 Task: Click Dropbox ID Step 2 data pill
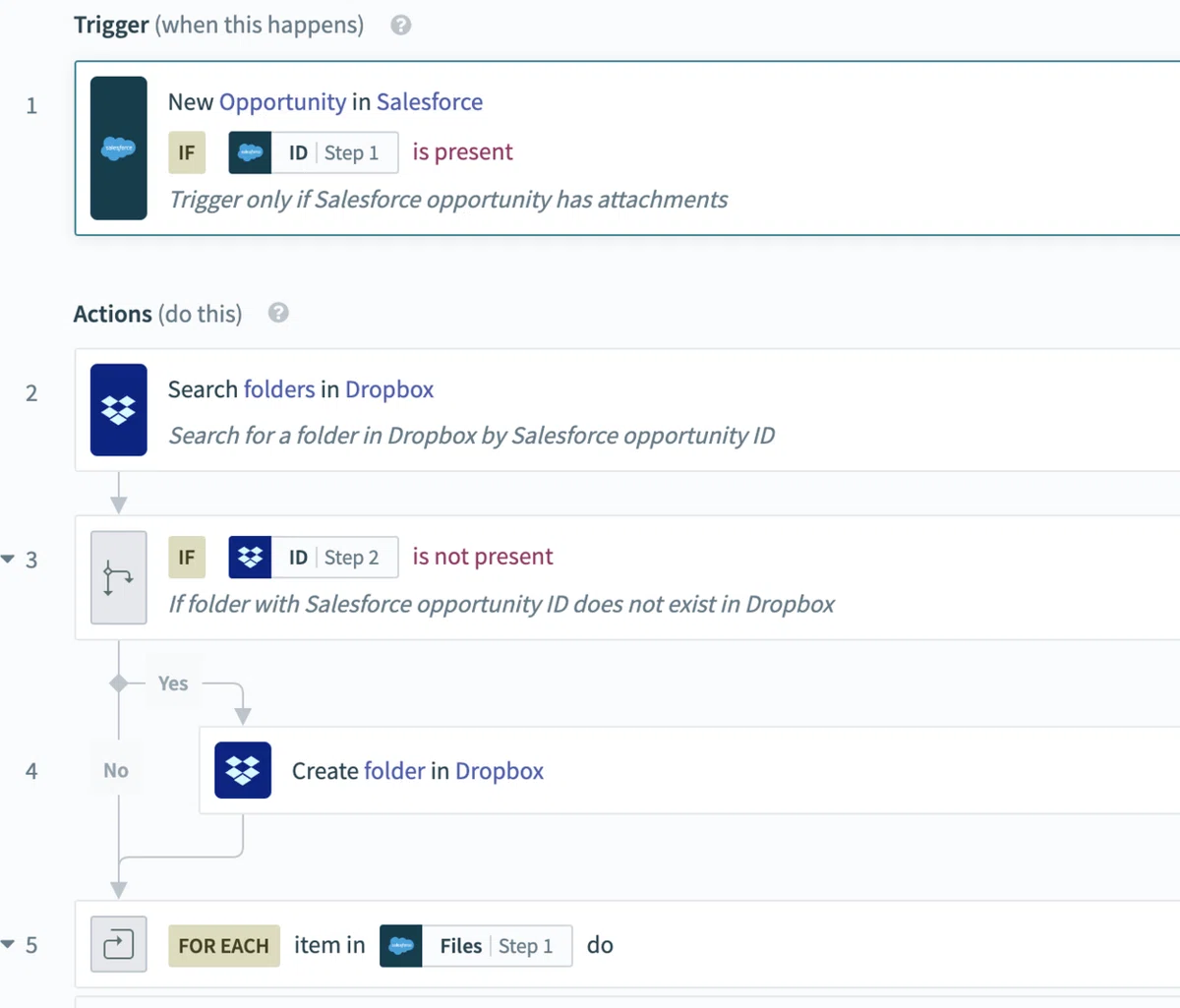[x=314, y=558]
